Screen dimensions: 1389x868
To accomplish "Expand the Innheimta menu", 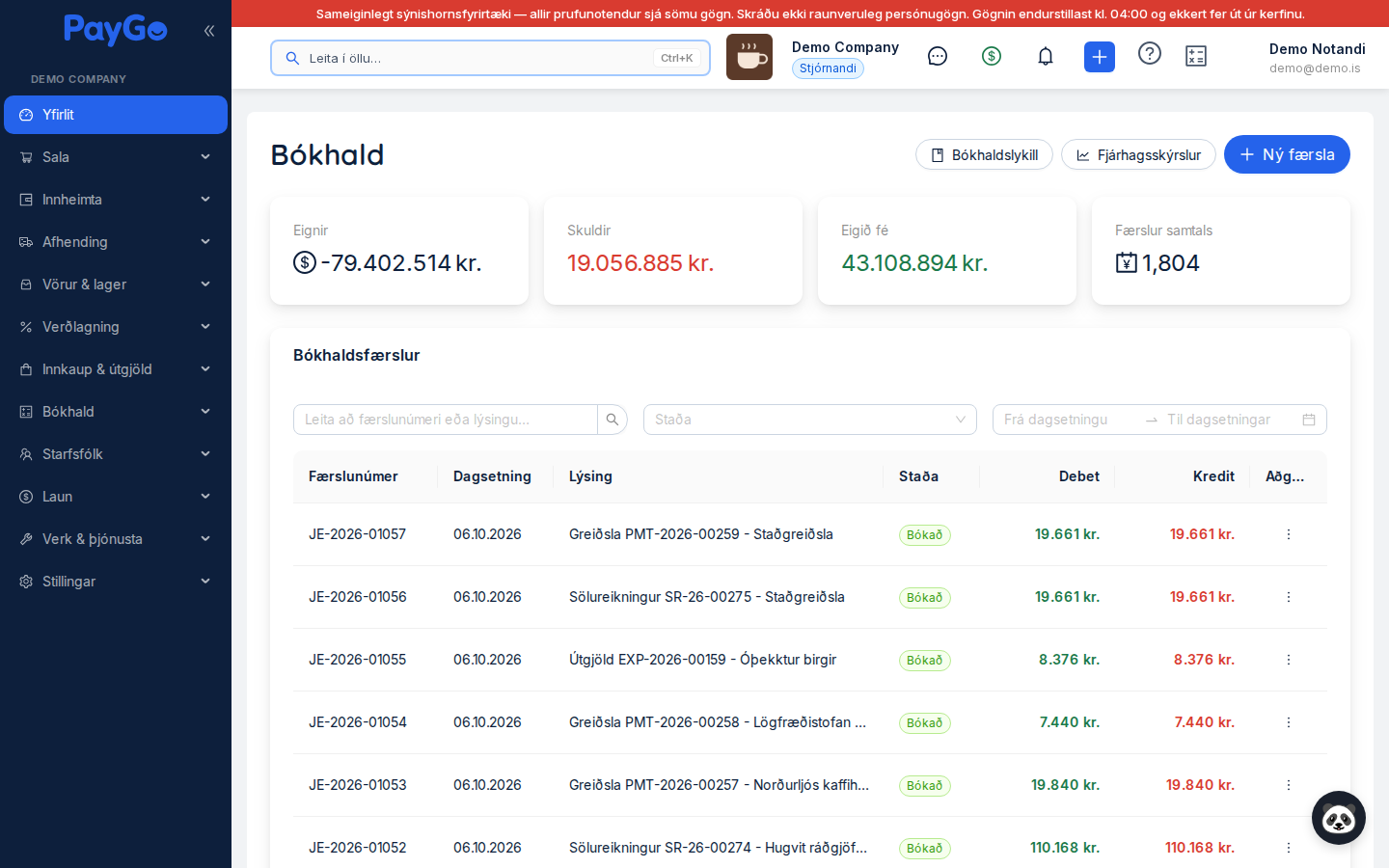I will coord(116,200).
